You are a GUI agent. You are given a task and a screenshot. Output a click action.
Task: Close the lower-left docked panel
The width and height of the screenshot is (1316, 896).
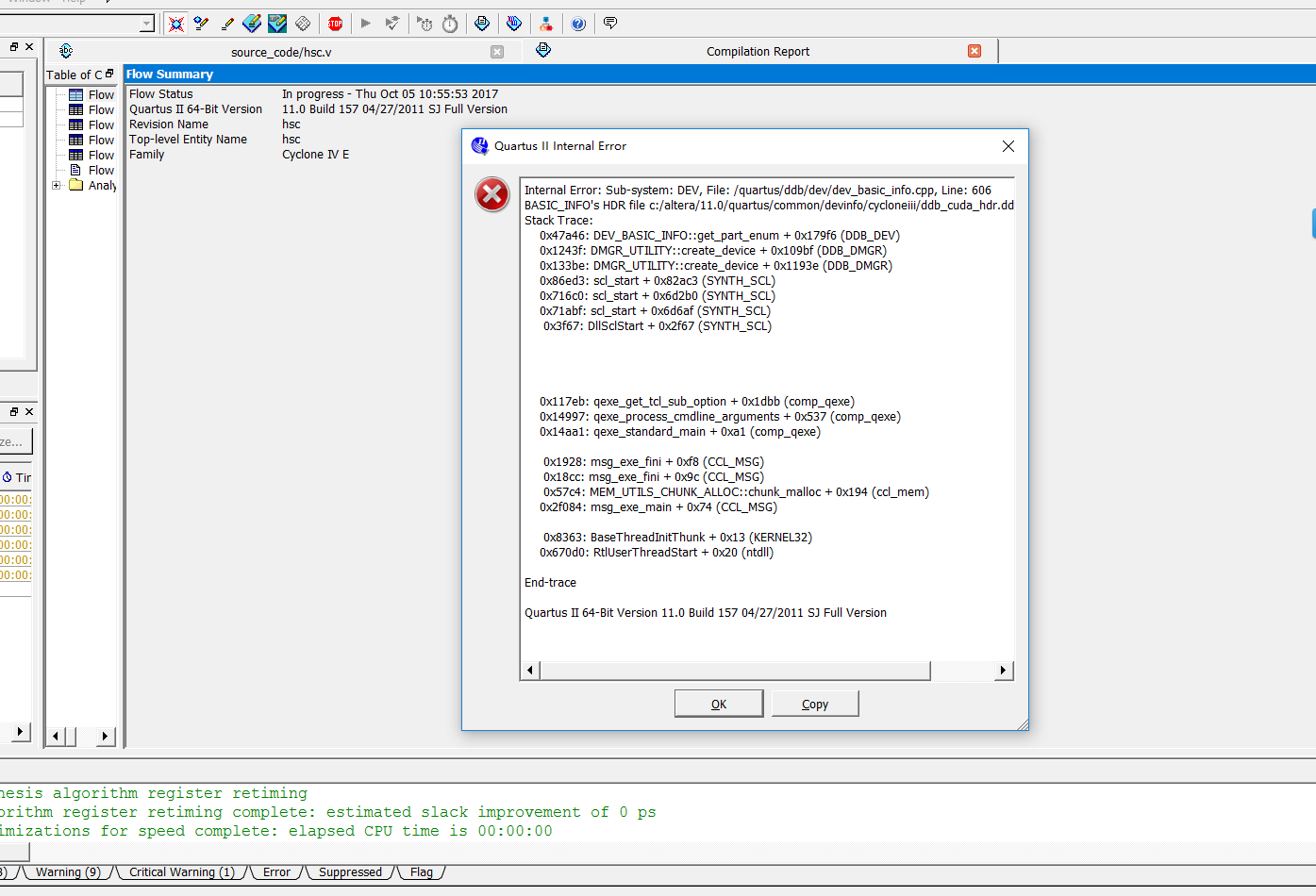click(29, 411)
